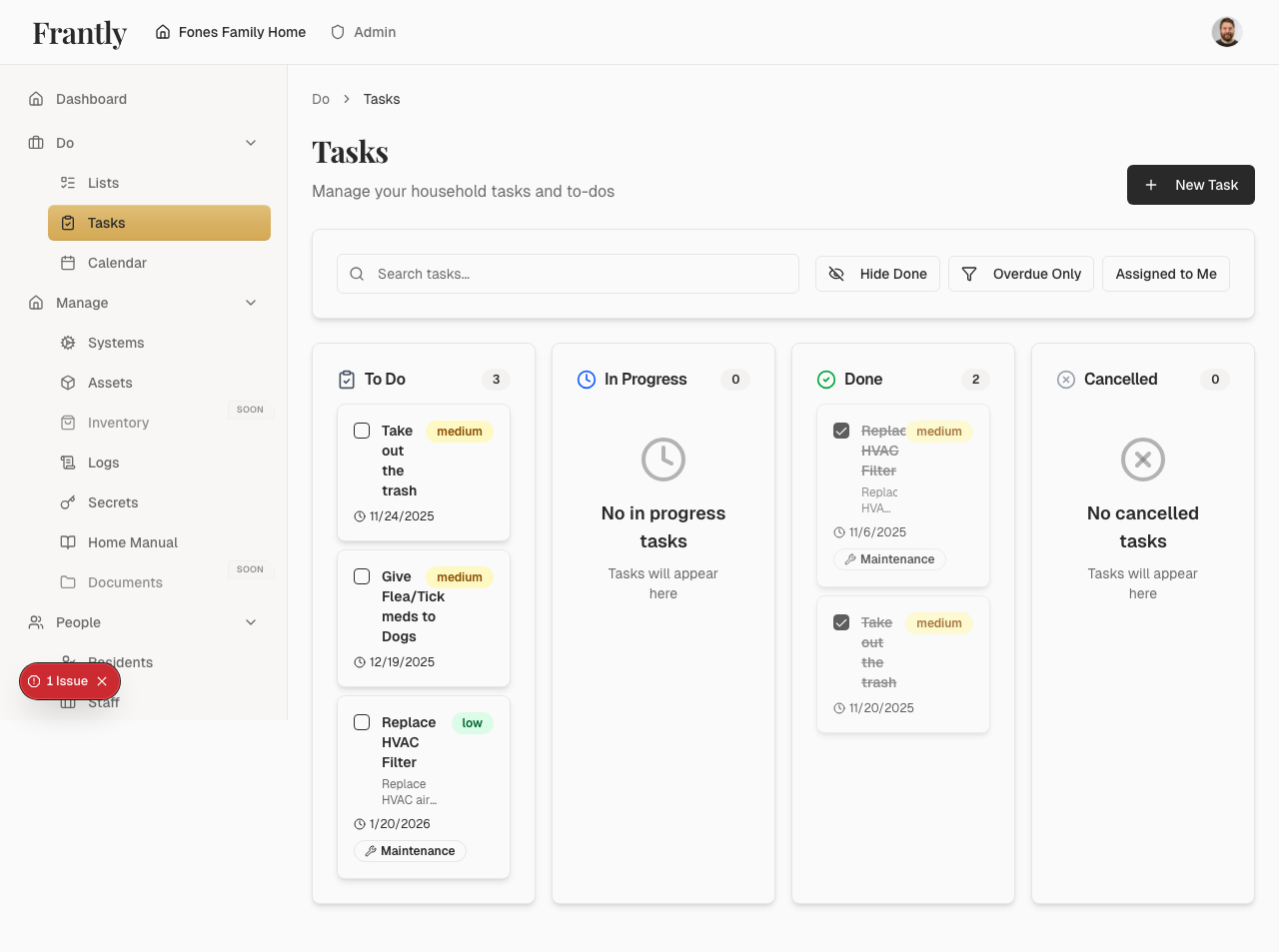Viewport: 1279px width, 952px height.
Task: Expand the People section
Action: [251, 622]
